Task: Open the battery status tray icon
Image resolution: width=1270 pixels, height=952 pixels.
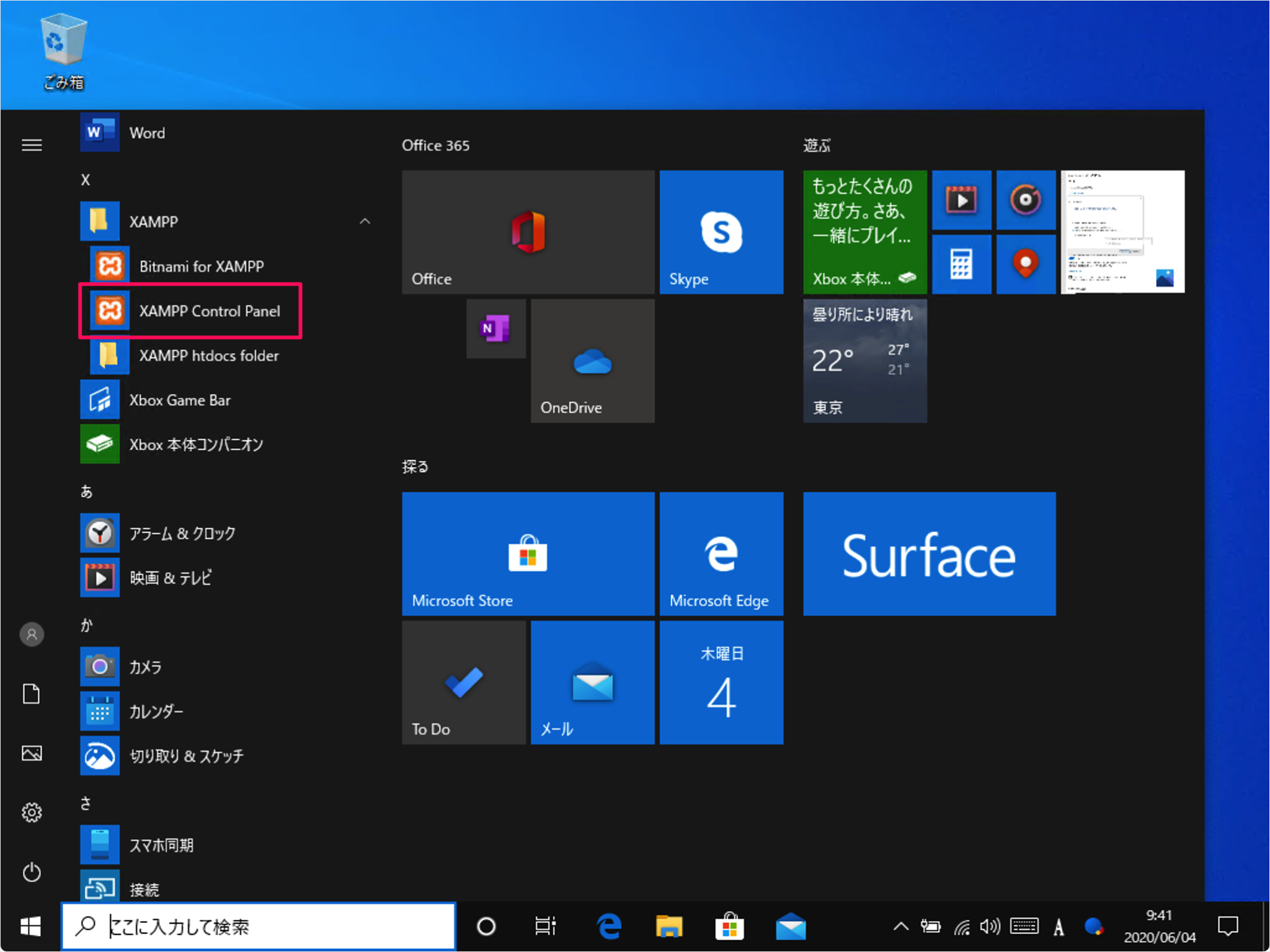Action: [930, 927]
